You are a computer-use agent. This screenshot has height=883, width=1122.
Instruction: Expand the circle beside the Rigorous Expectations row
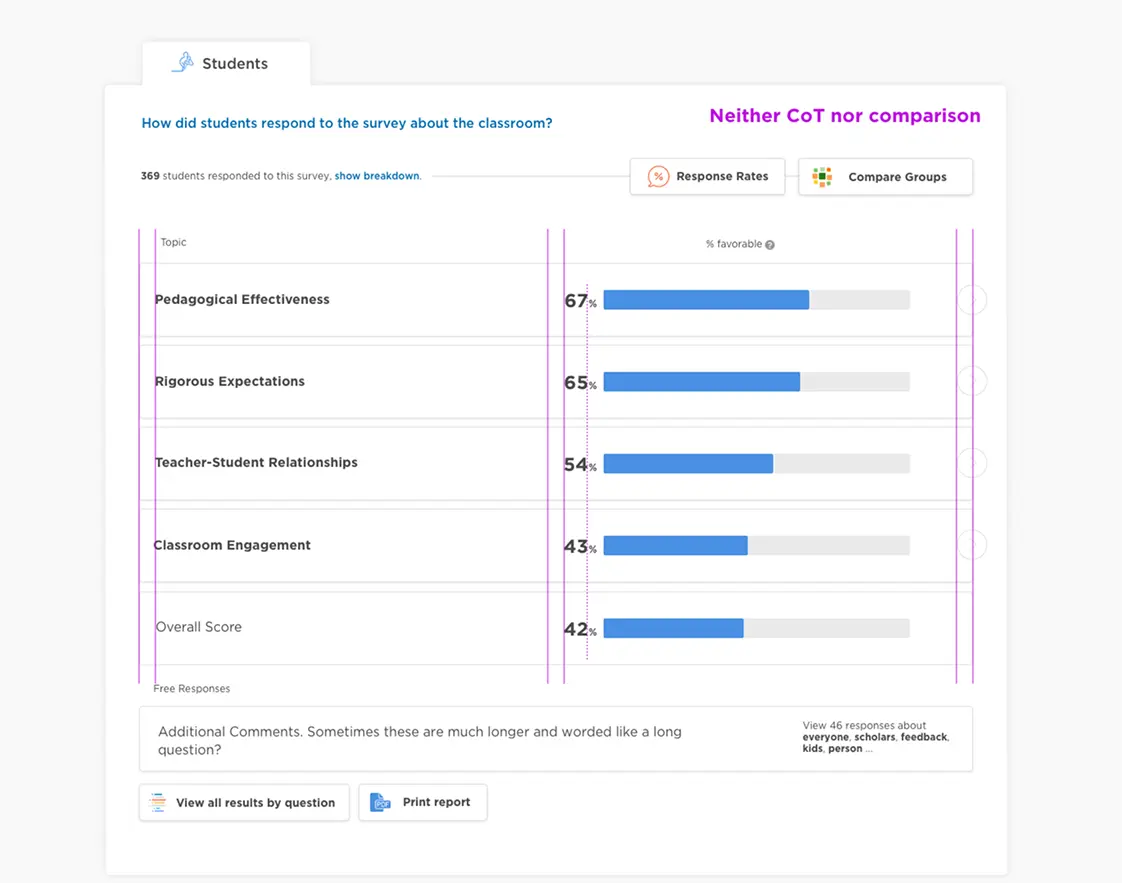point(971,381)
